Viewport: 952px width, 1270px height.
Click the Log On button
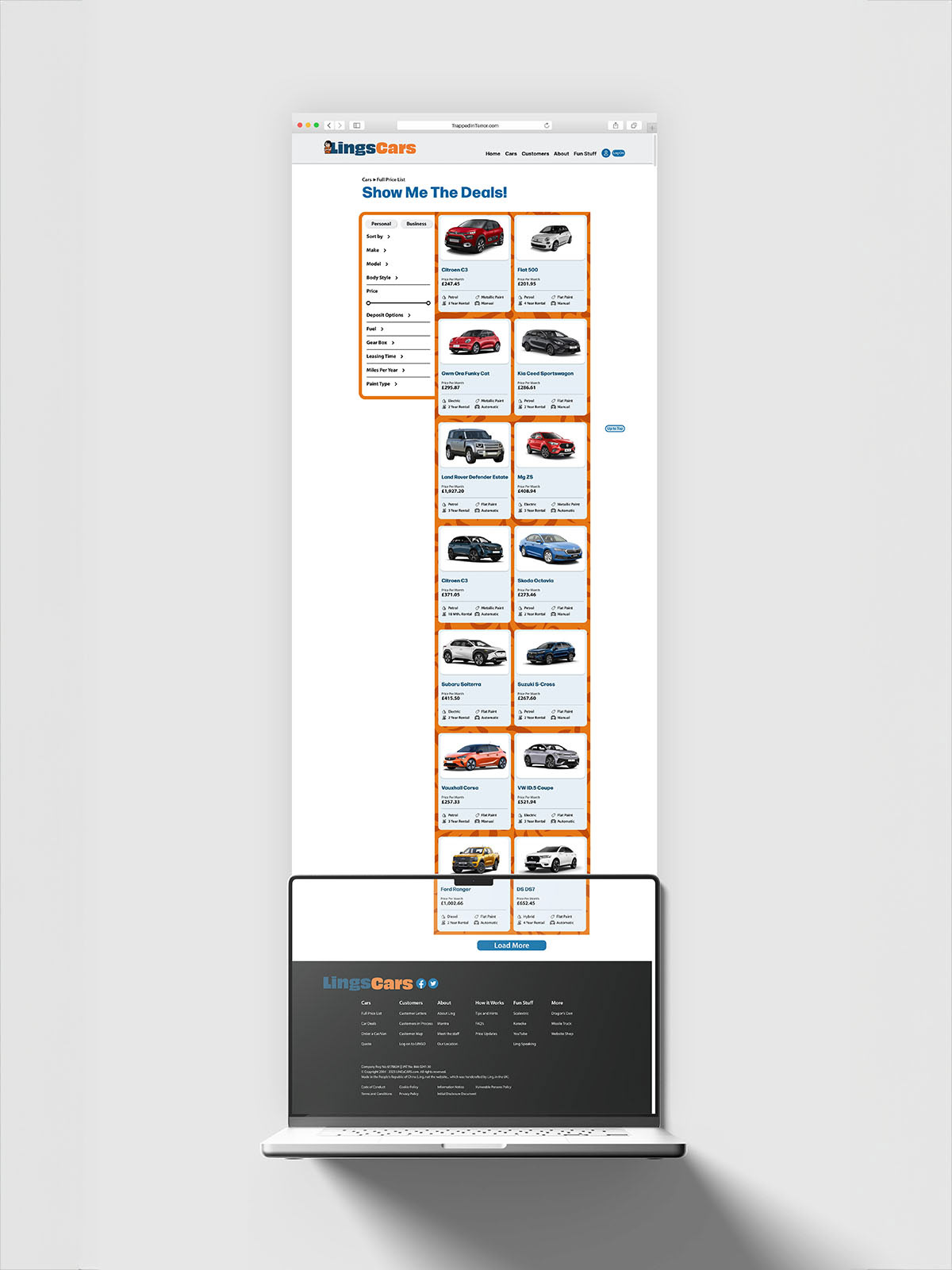(619, 153)
